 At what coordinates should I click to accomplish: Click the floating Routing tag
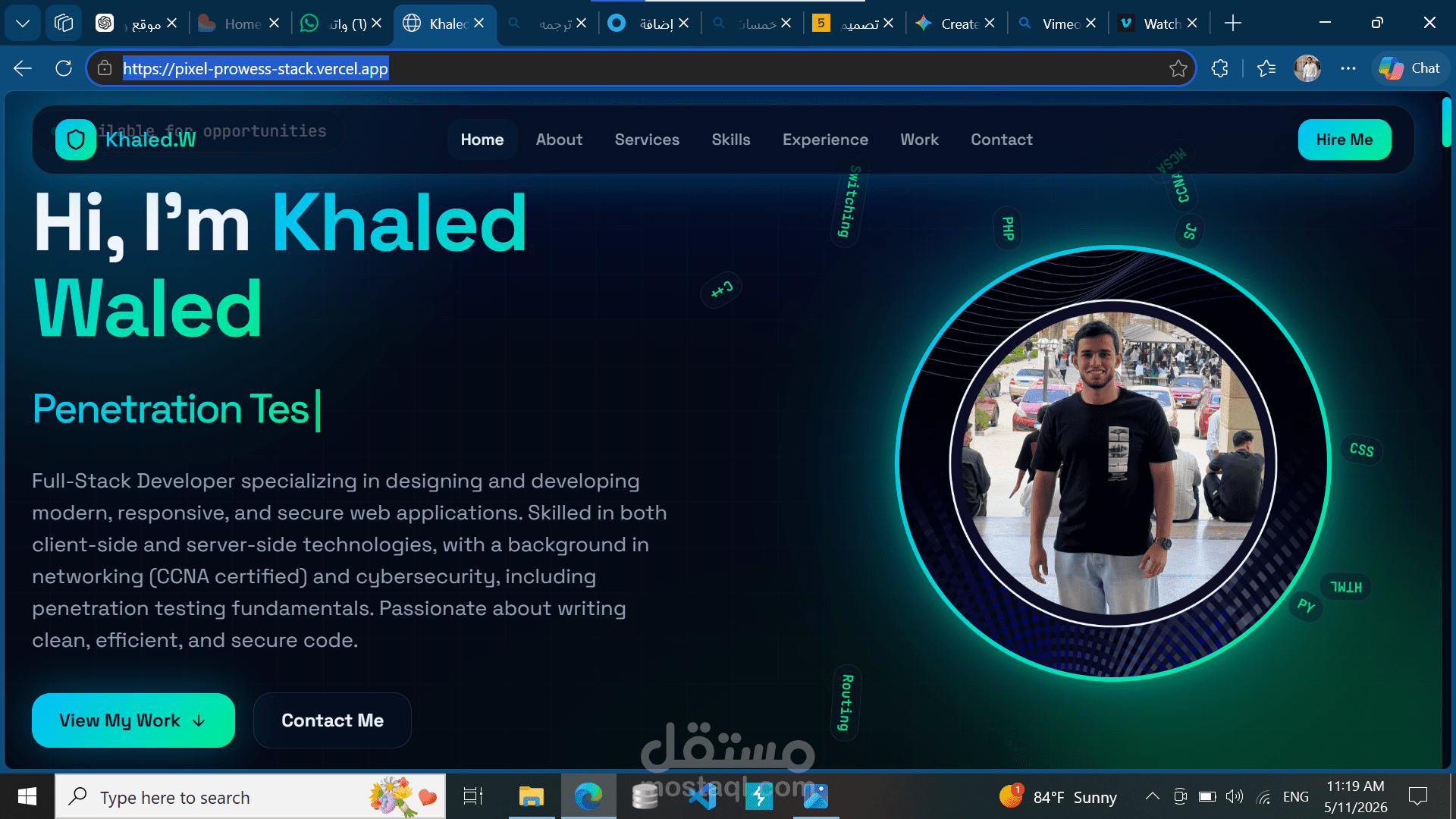tap(846, 703)
